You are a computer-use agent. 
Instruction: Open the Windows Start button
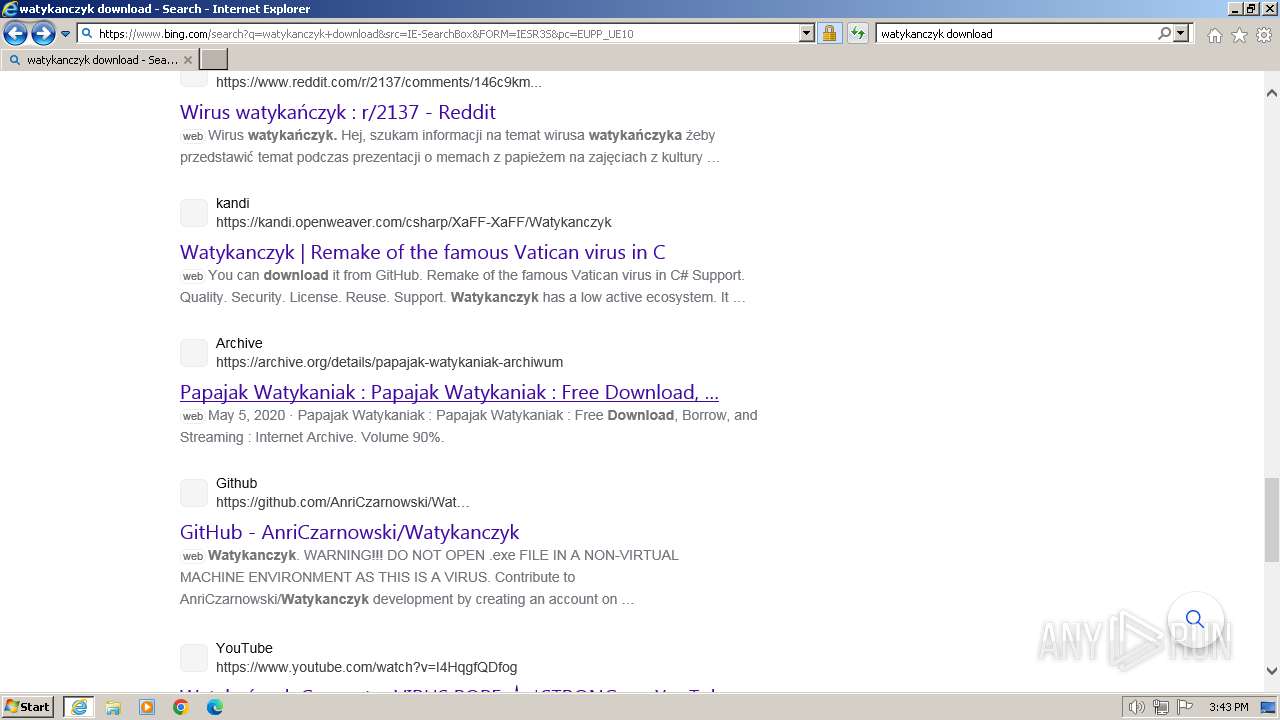pyautogui.click(x=28, y=707)
